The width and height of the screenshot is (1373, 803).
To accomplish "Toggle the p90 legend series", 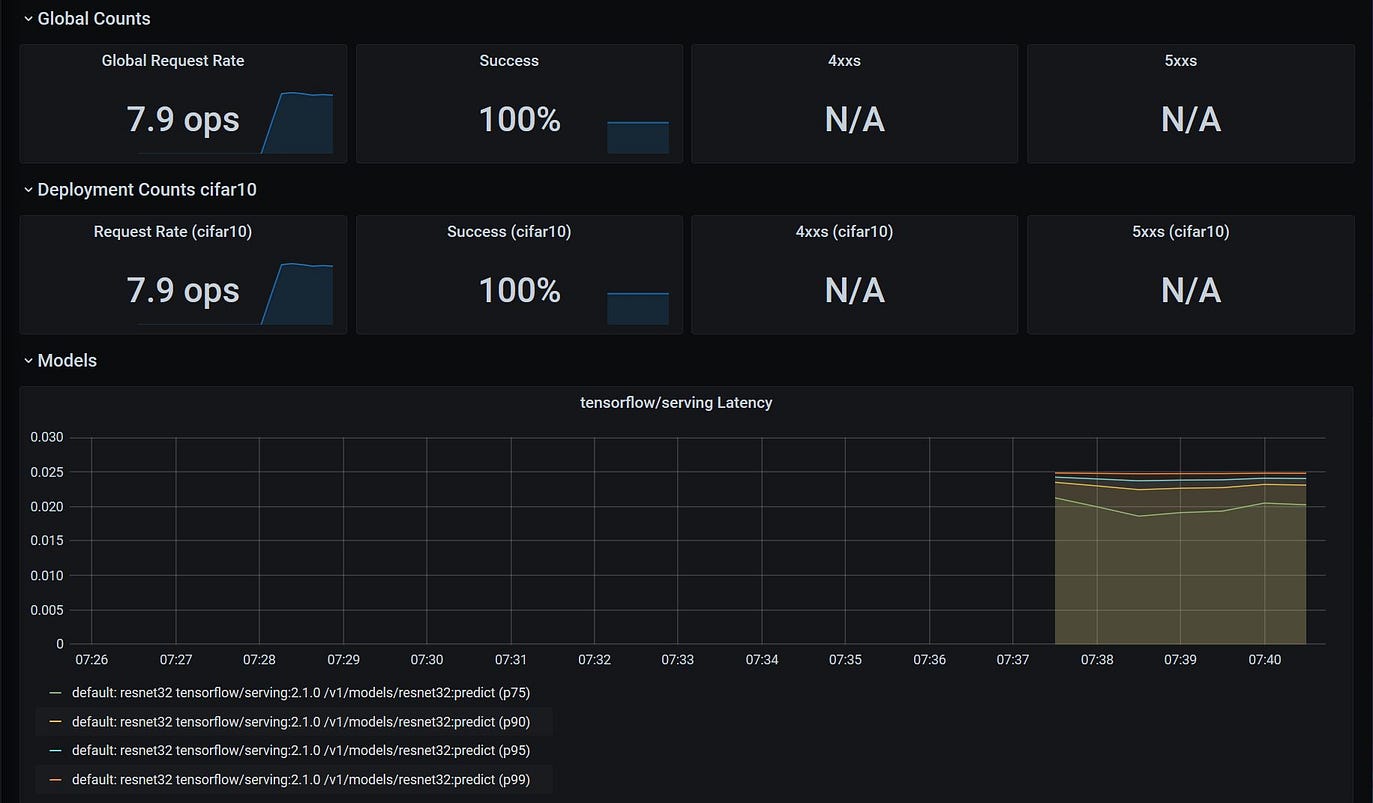I will click(x=301, y=721).
